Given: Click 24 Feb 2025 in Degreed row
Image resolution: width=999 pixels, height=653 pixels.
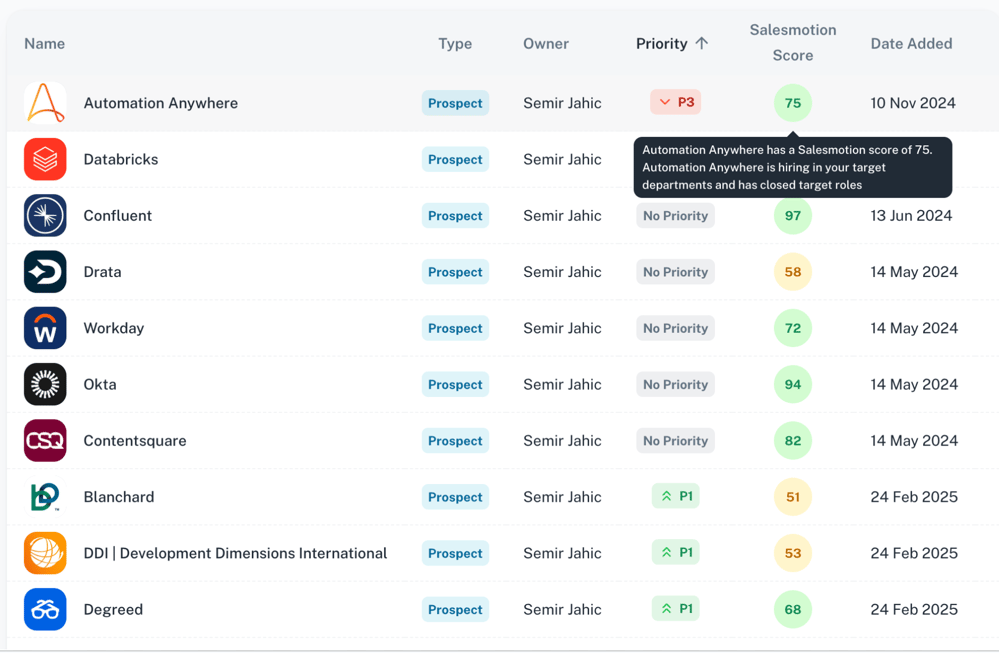Looking at the screenshot, I should (x=914, y=610).
